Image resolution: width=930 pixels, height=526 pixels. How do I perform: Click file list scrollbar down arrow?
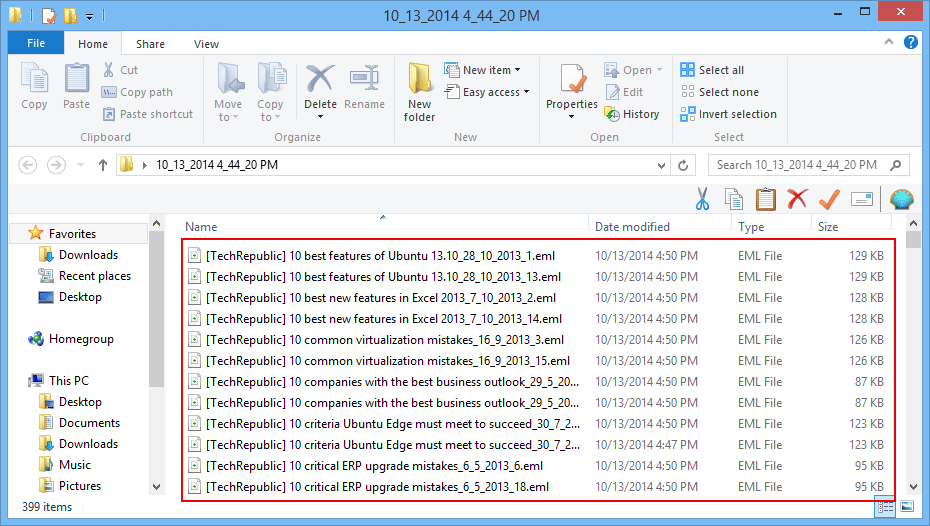[x=913, y=487]
